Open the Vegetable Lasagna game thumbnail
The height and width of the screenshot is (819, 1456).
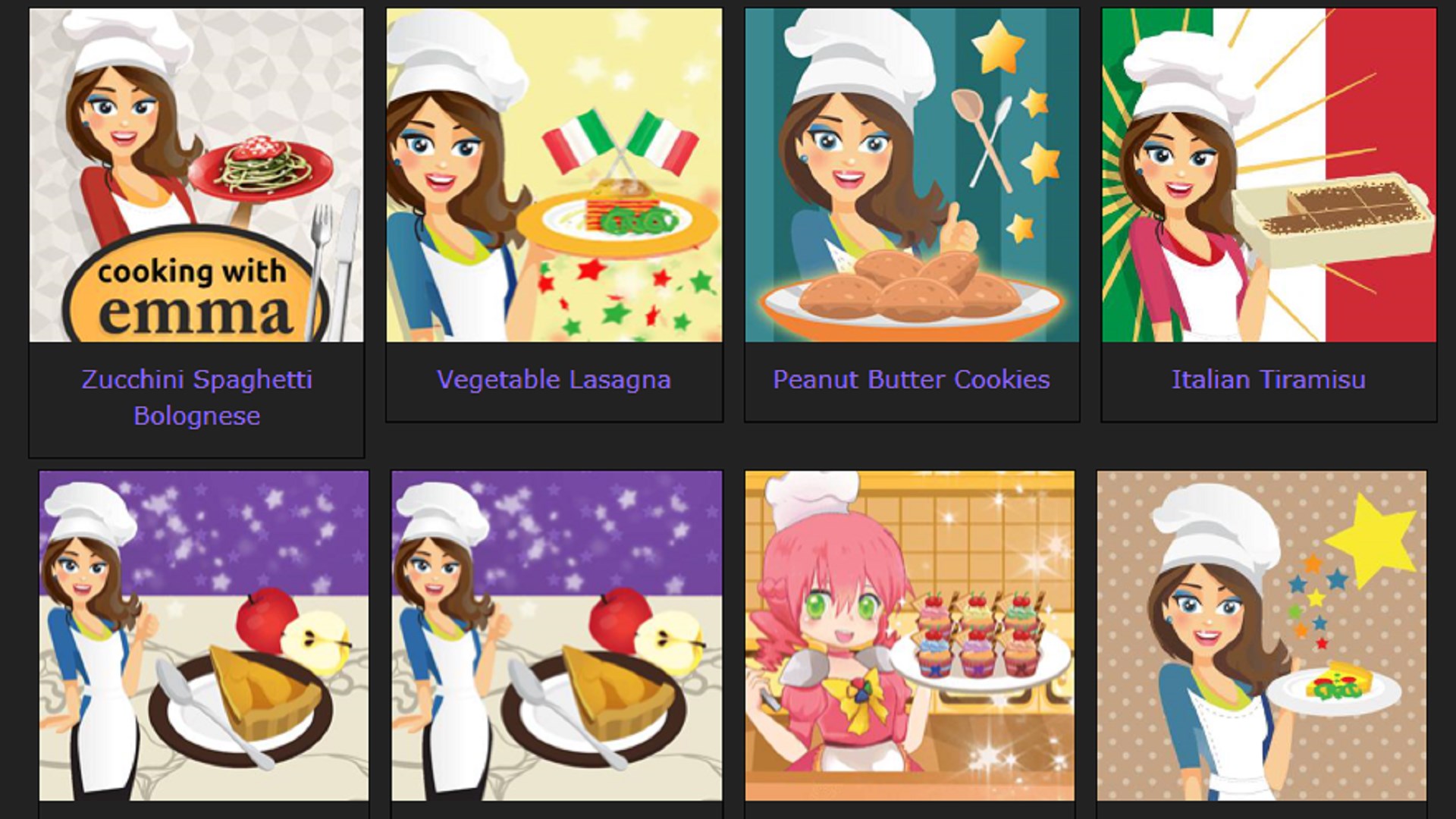554,175
